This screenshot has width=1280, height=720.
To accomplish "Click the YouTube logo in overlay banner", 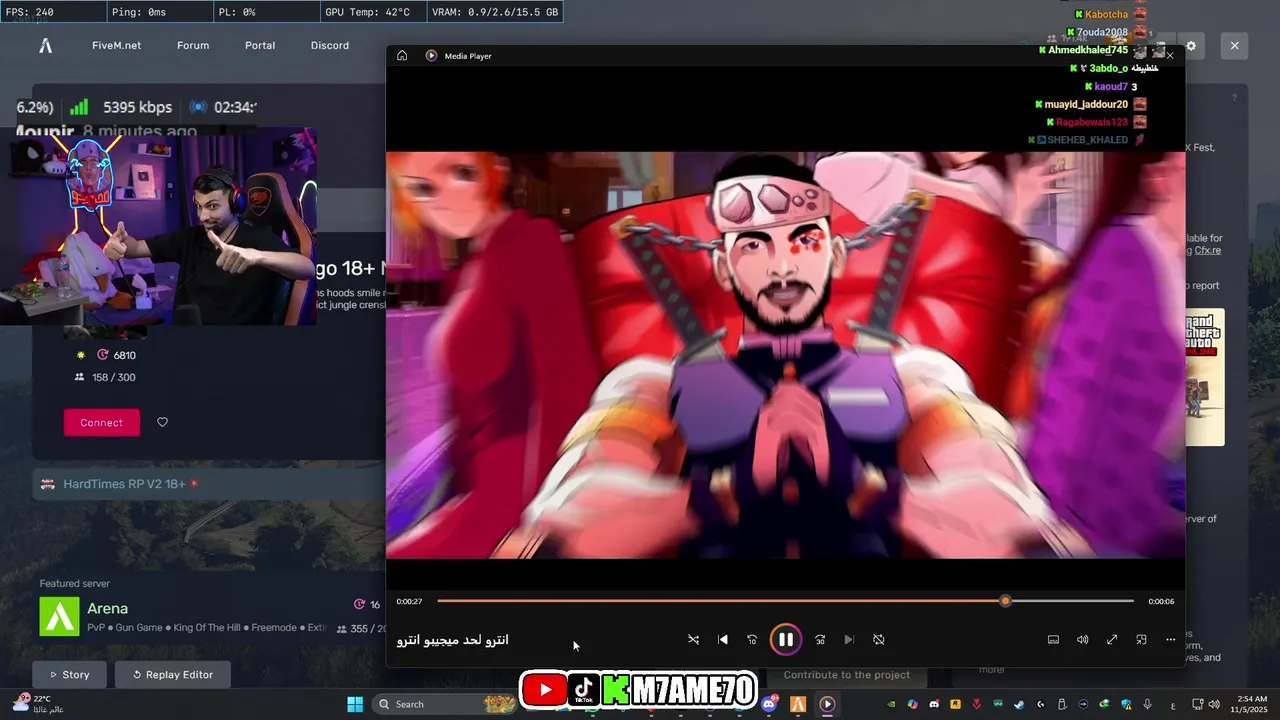I will pyautogui.click(x=544, y=689).
